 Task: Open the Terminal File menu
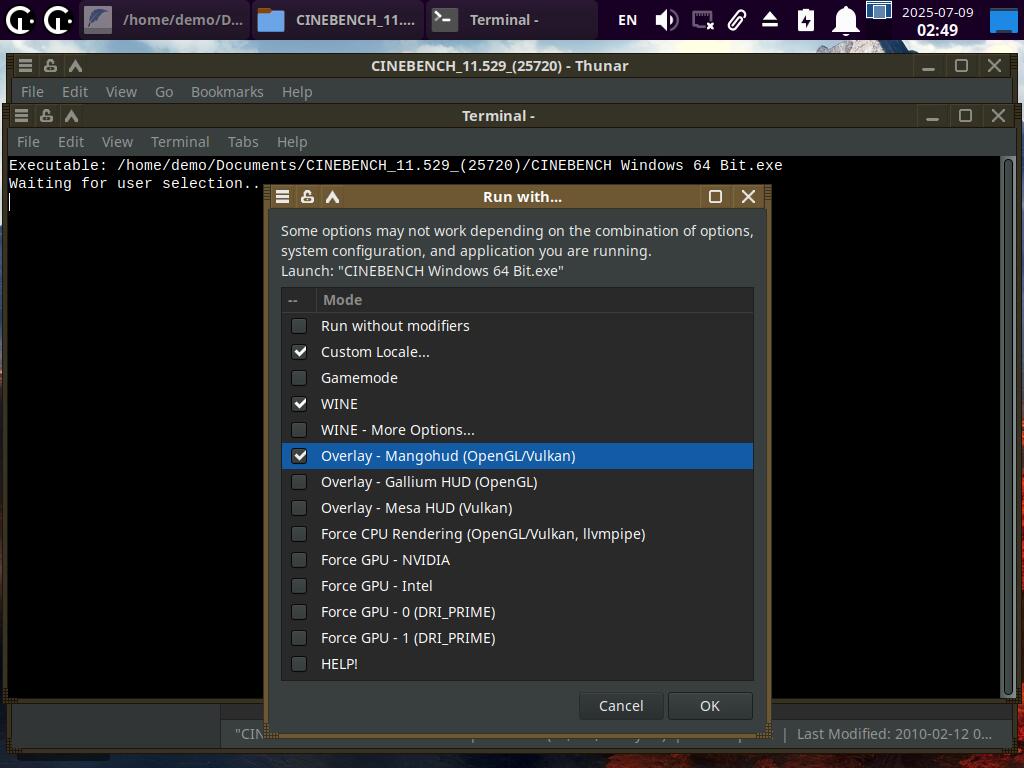28,142
